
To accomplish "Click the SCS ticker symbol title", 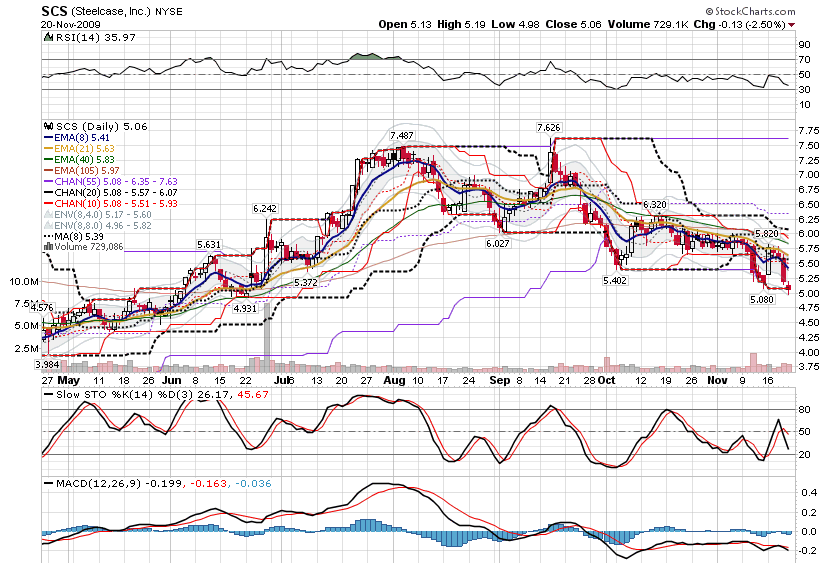I will [55, 12].
